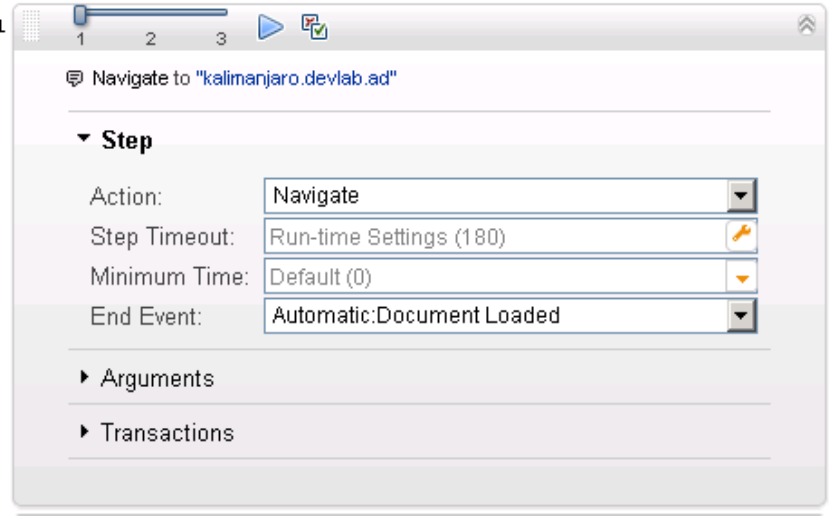Click the Step Timeout input field
Viewport: 838px width, 516px height.
tap(495, 236)
